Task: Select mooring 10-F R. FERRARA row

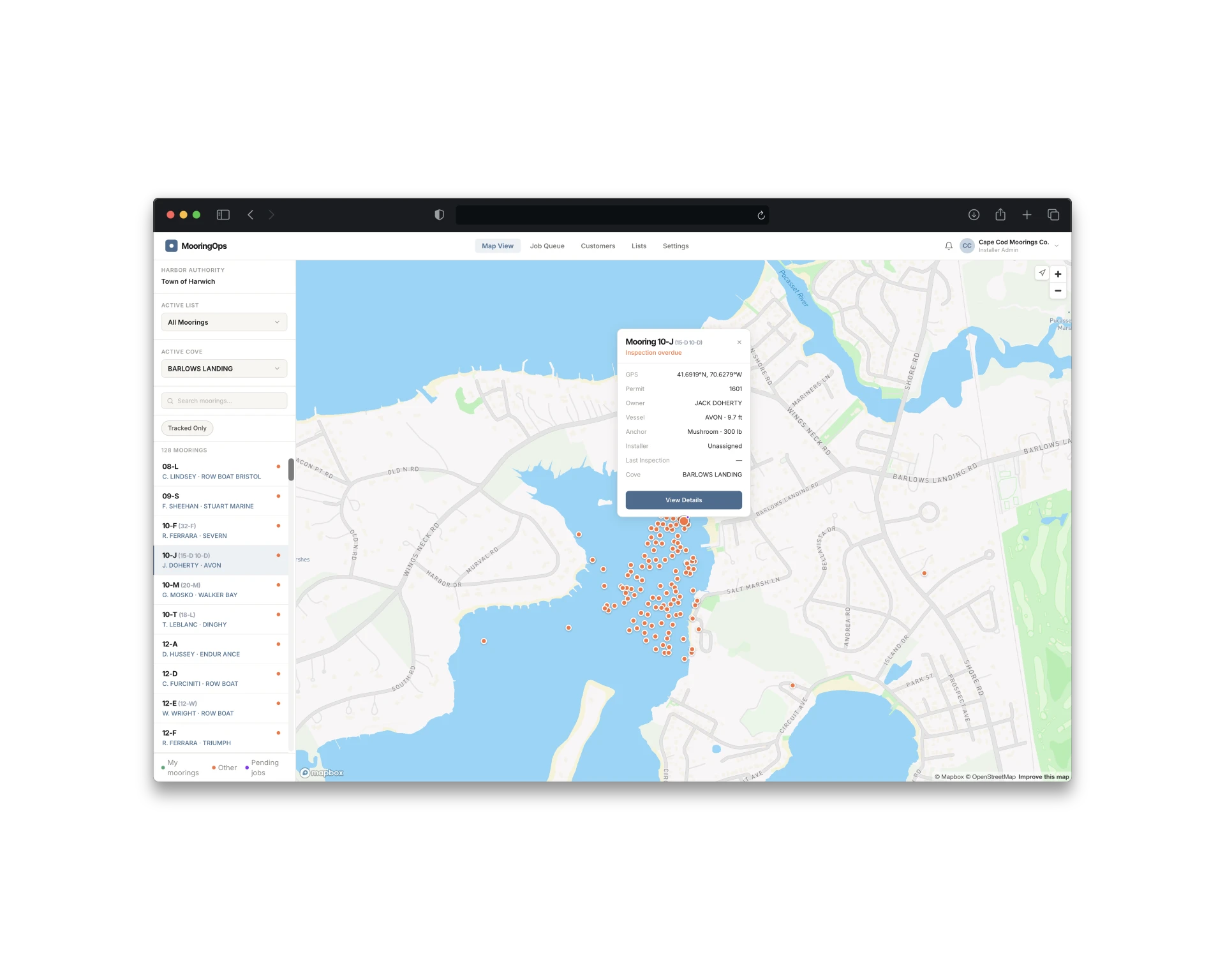Action: (221, 531)
